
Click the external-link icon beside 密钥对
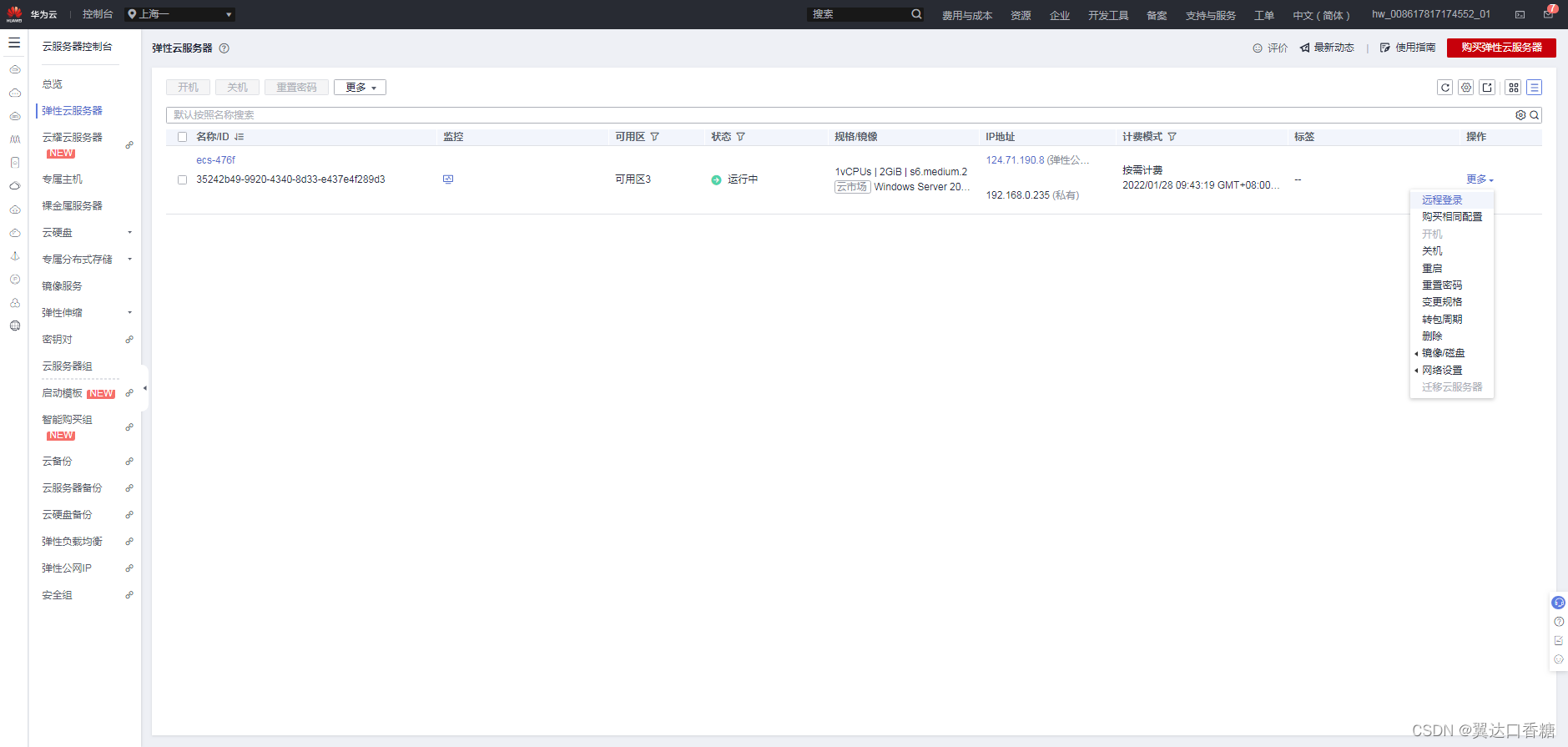tap(129, 340)
